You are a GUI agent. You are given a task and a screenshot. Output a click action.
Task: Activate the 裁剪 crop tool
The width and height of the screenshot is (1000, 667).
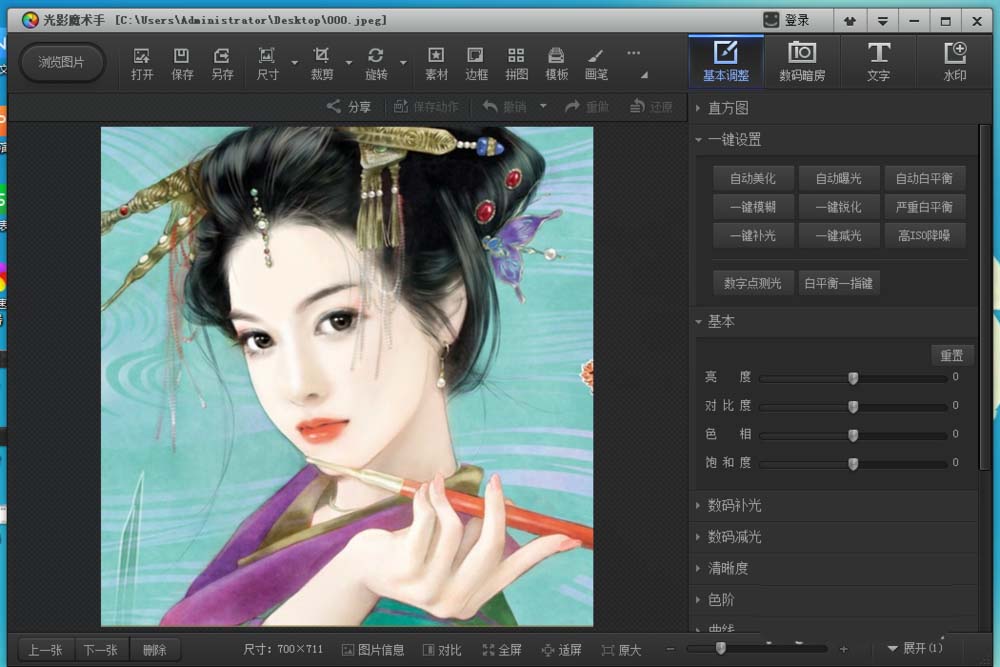click(321, 63)
